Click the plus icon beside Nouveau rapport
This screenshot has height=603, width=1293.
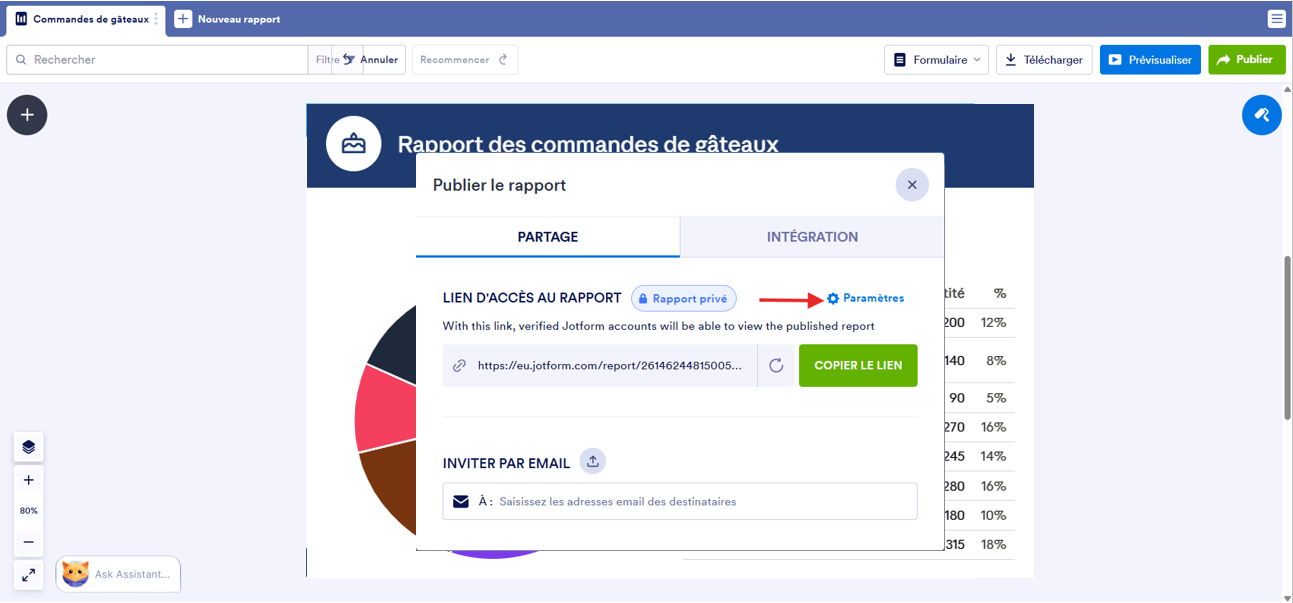click(x=183, y=19)
